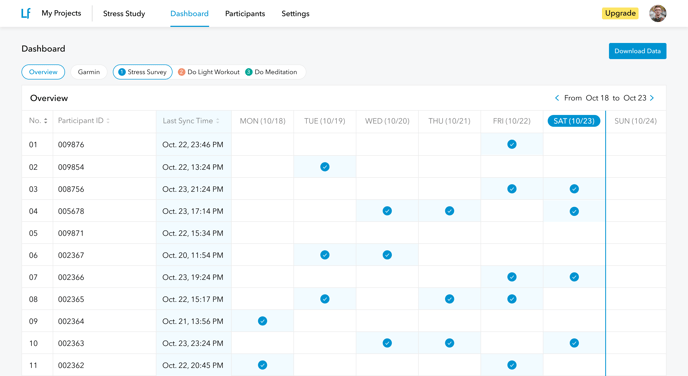Click the Oct 23 end date
The height and width of the screenshot is (376, 688).
(x=634, y=98)
